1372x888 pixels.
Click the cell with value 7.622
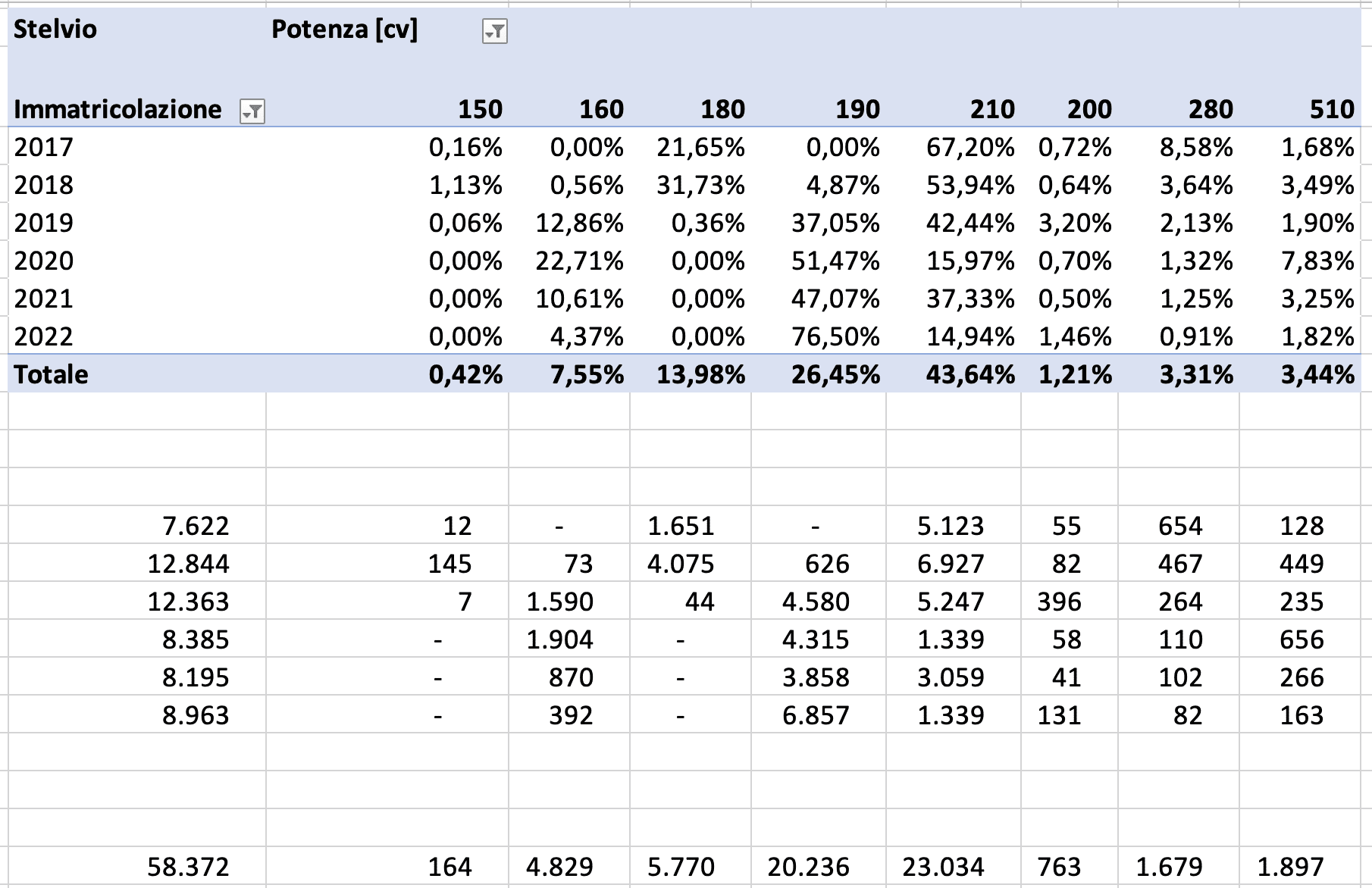195,525
